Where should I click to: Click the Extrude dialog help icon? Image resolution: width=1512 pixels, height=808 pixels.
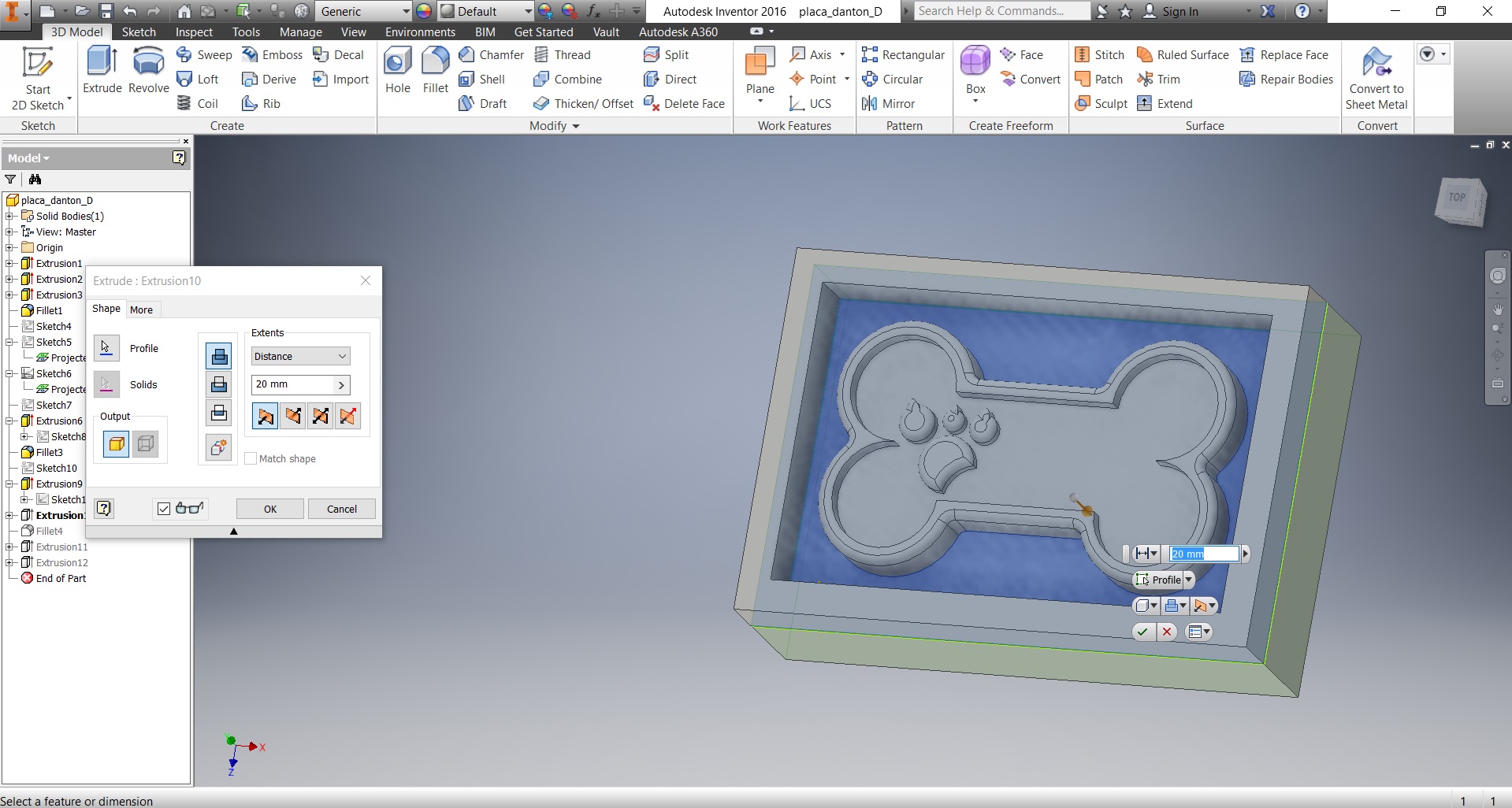(104, 508)
